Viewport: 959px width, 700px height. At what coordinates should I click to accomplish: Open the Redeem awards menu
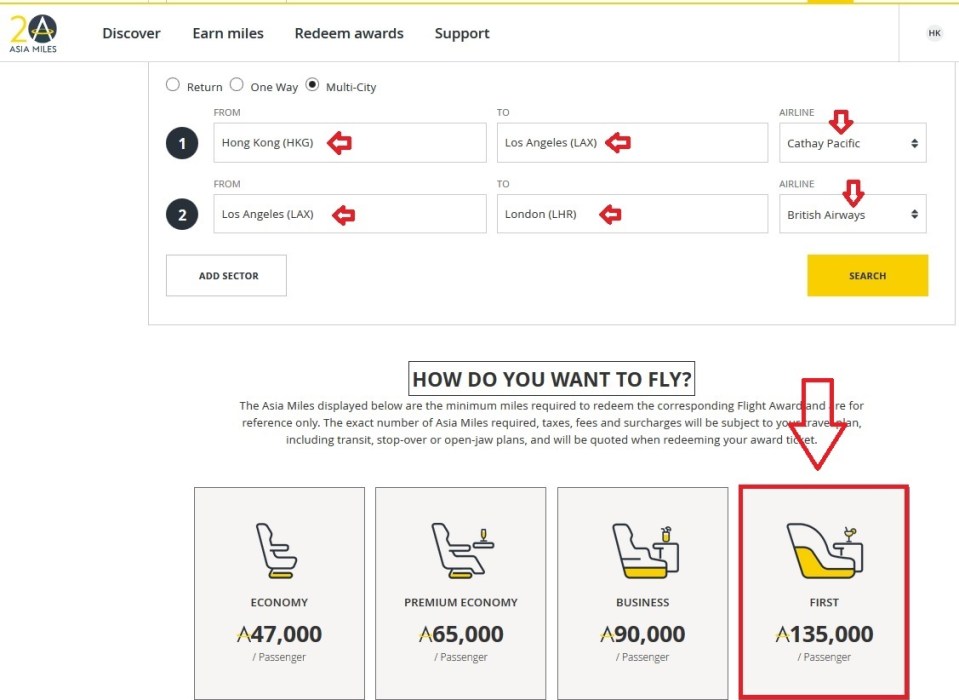(349, 33)
